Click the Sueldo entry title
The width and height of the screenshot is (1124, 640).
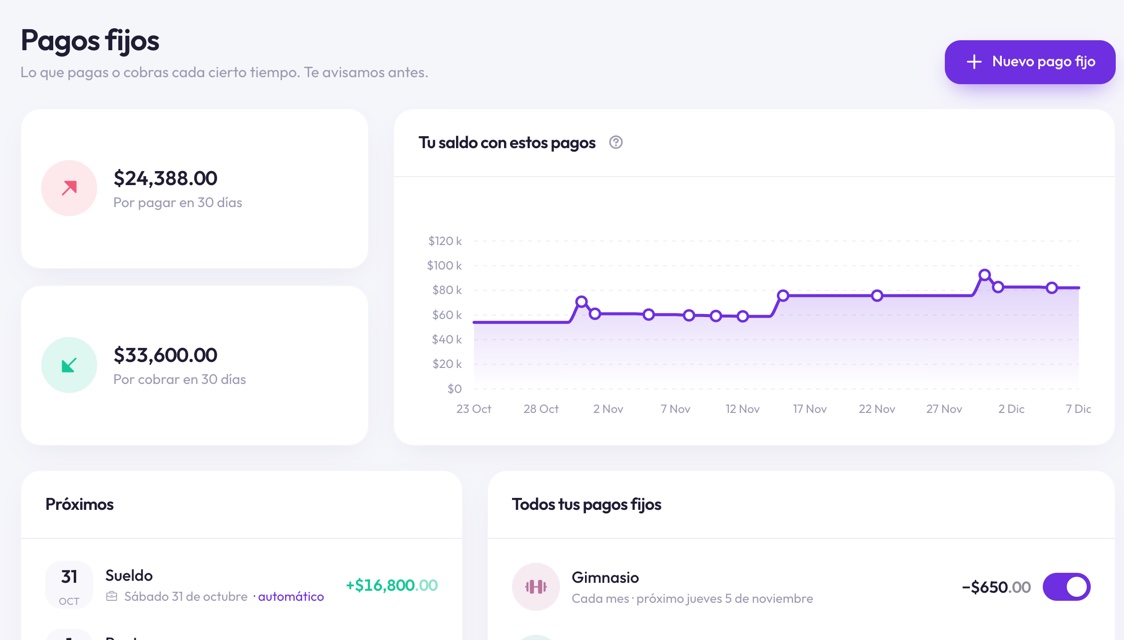click(x=129, y=575)
